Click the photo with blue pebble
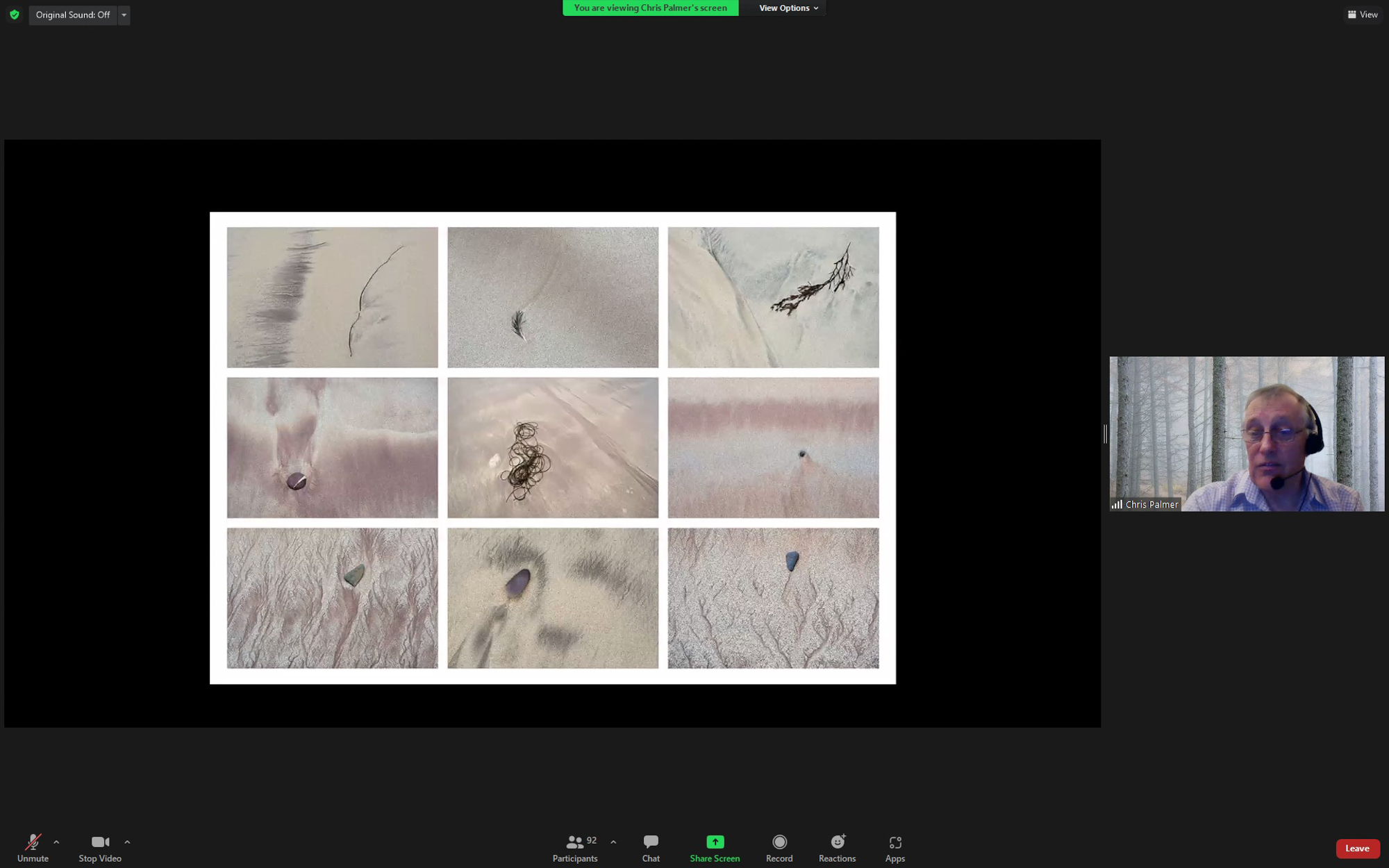 (x=773, y=598)
